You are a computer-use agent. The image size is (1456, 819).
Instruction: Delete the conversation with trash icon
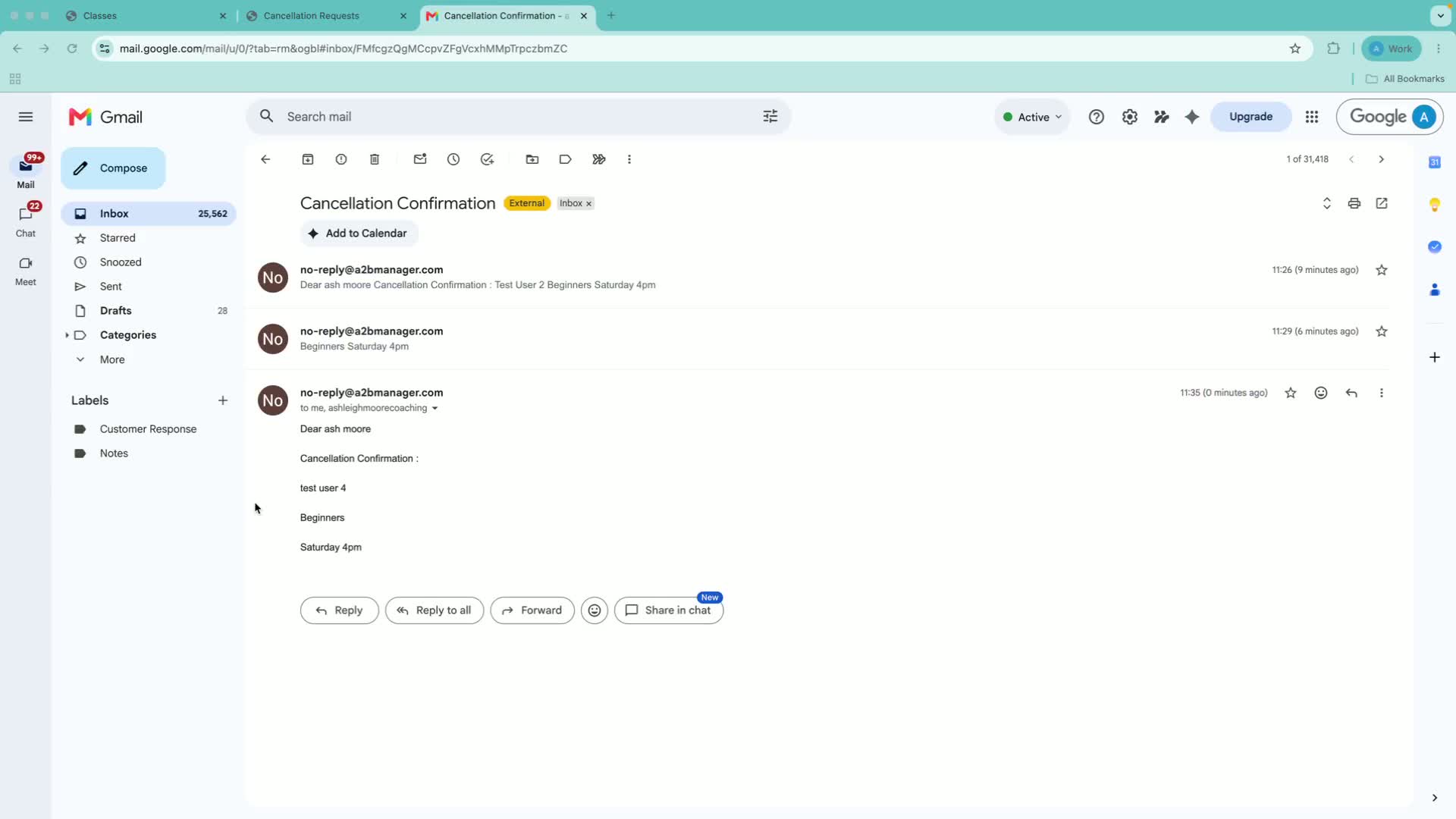click(x=375, y=159)
